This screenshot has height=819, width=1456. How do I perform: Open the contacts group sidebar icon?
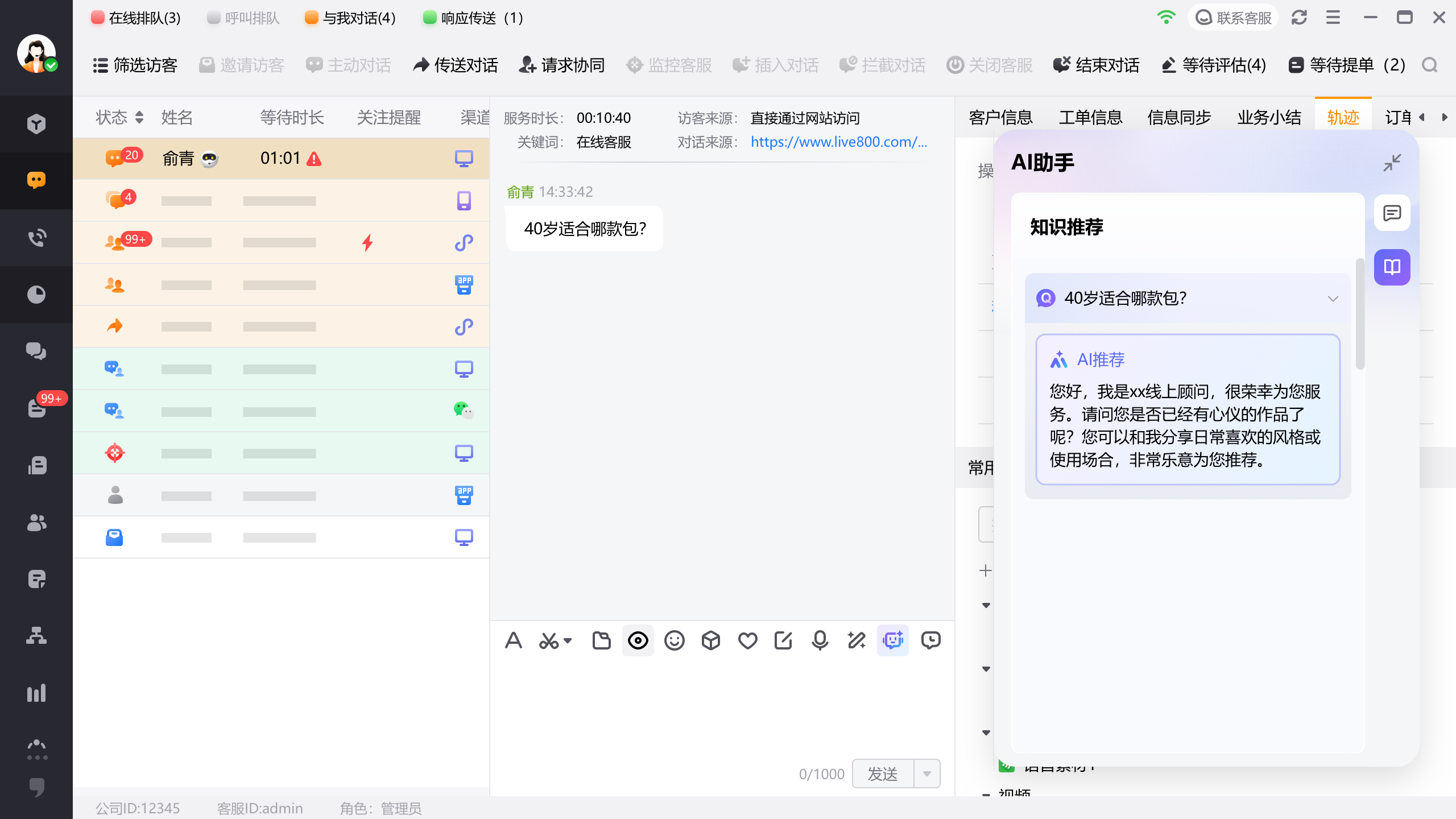[36, 522]
